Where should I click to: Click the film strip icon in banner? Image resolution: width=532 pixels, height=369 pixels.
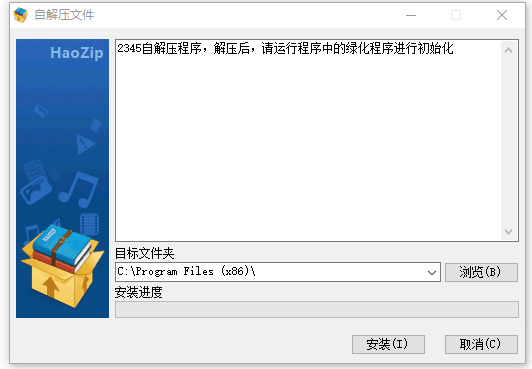[89, 224]
